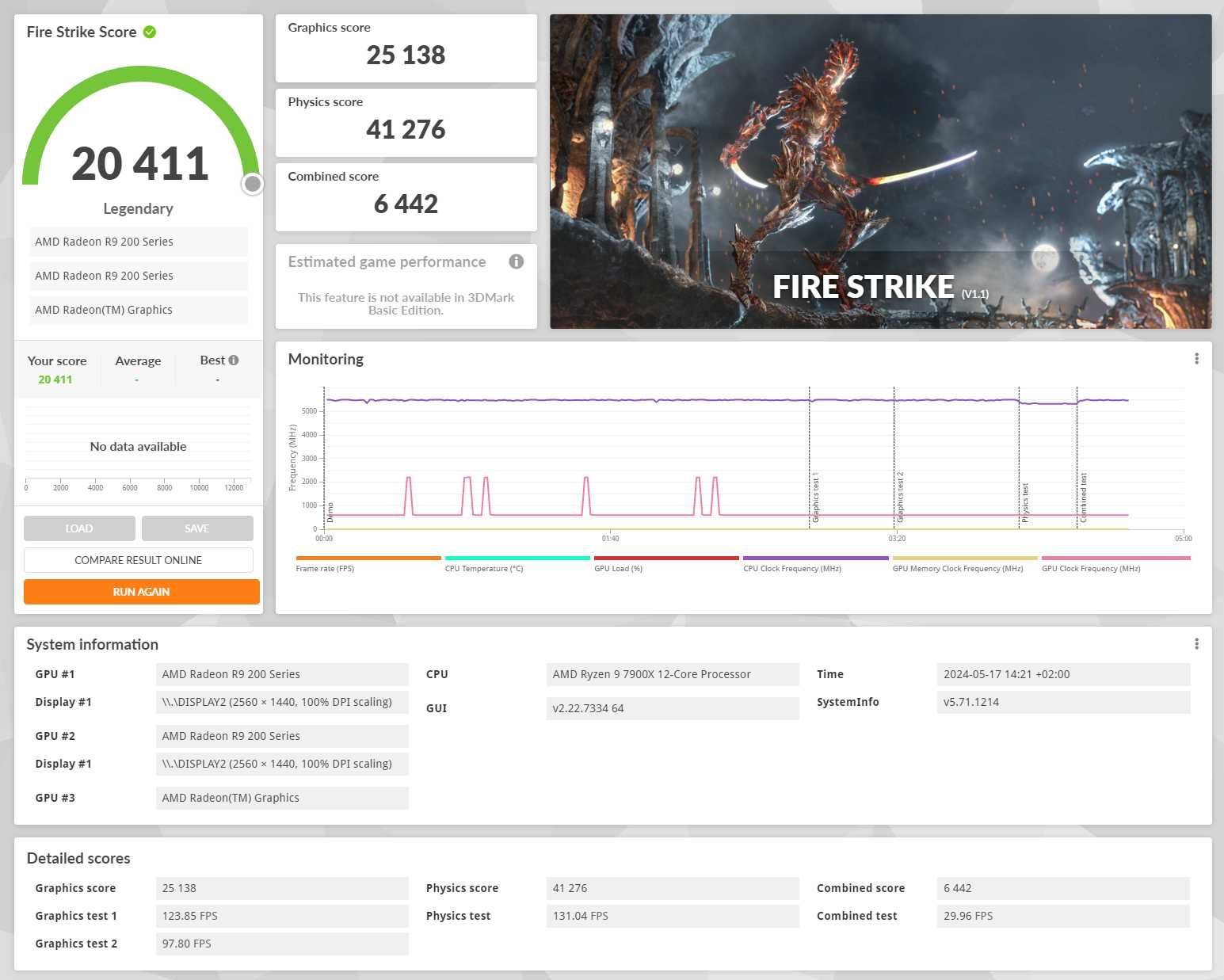Open the System information three-dot menu
This screenshot has width=1224, height=980.
(x=1196, y=644)
